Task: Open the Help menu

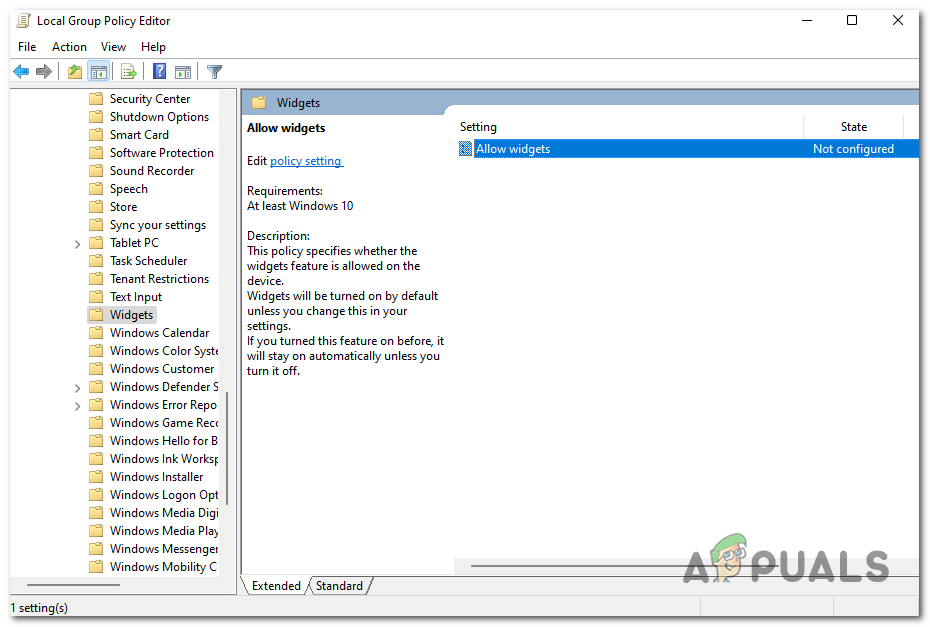Action: 153,47
